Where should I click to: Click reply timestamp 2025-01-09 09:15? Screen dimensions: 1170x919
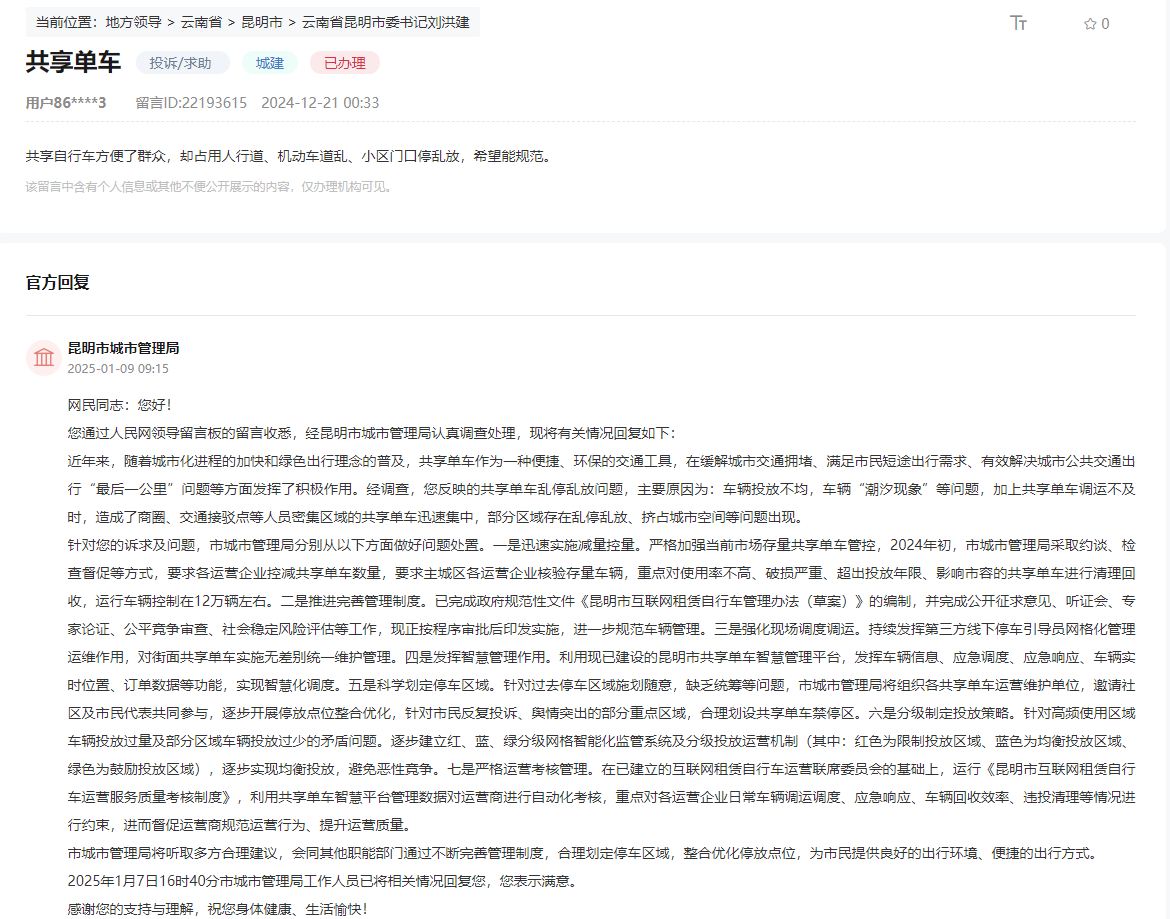pos(118,369)
